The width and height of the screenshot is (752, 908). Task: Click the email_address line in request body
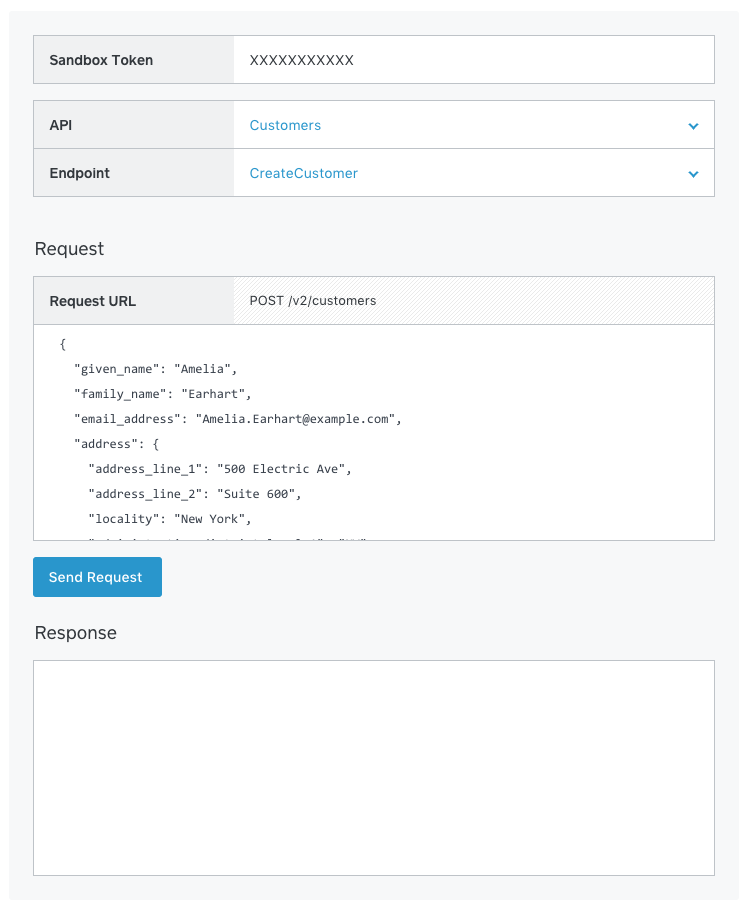237,419
